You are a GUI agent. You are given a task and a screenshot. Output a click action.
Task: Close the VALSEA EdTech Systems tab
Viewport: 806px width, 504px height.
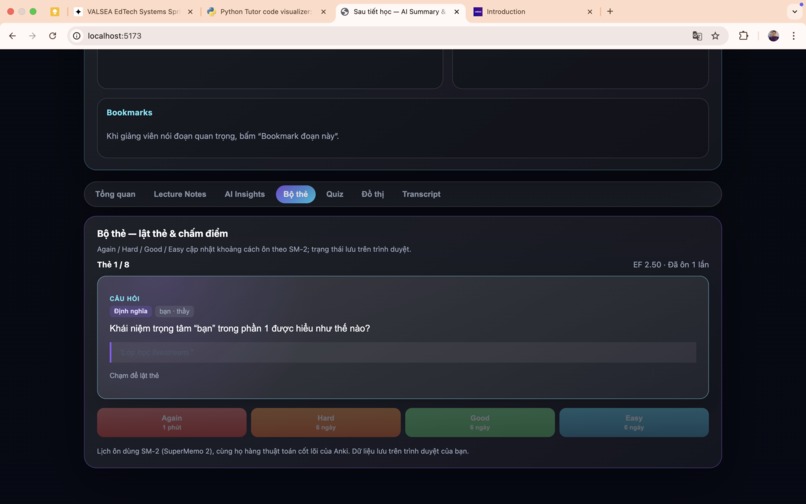[190, 11]
